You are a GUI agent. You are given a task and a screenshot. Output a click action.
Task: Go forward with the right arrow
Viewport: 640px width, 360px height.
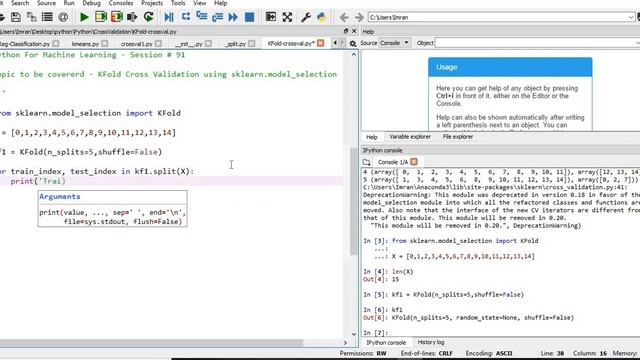(x=359, y=18)
